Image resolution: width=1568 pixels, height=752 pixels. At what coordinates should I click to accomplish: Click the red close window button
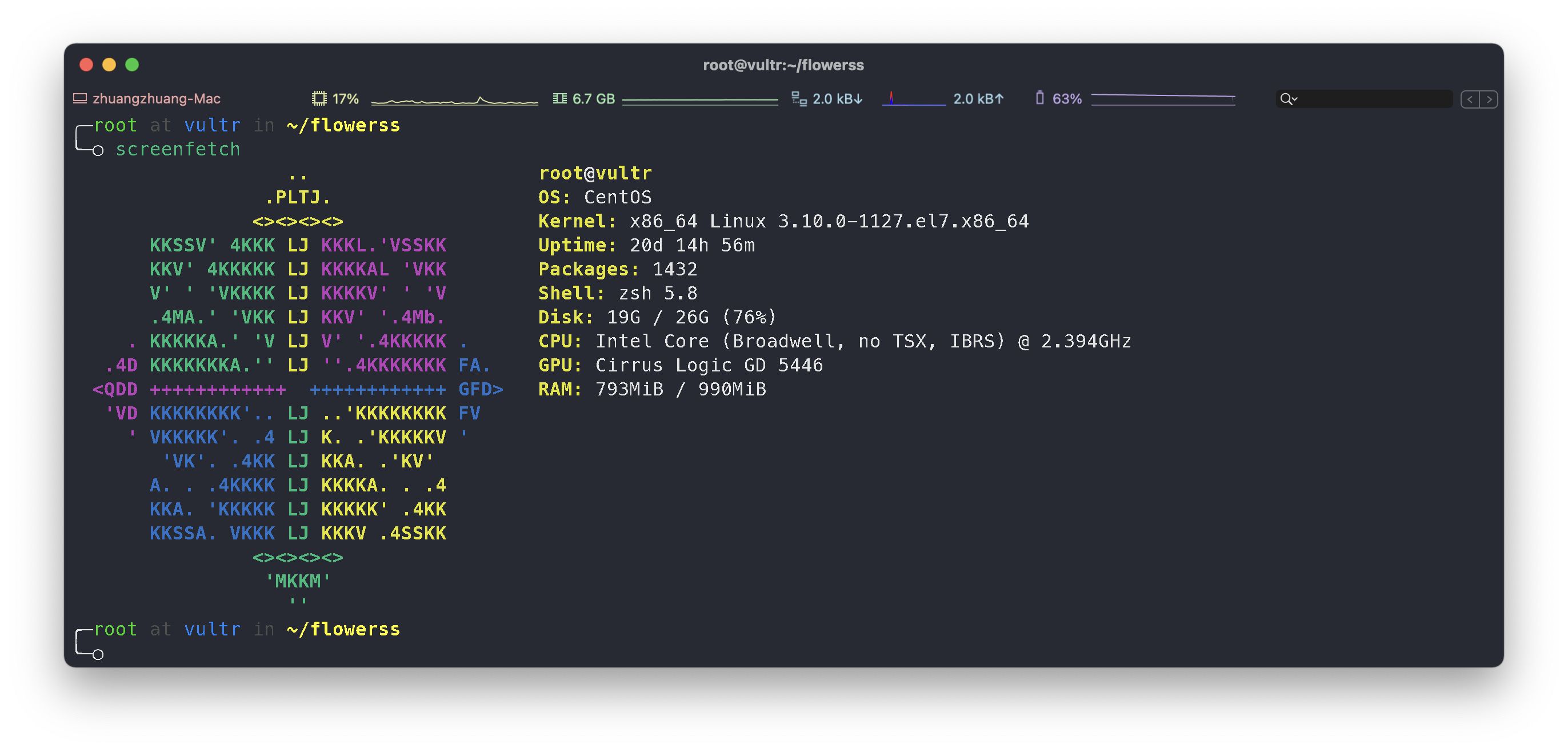click(86, 65)
